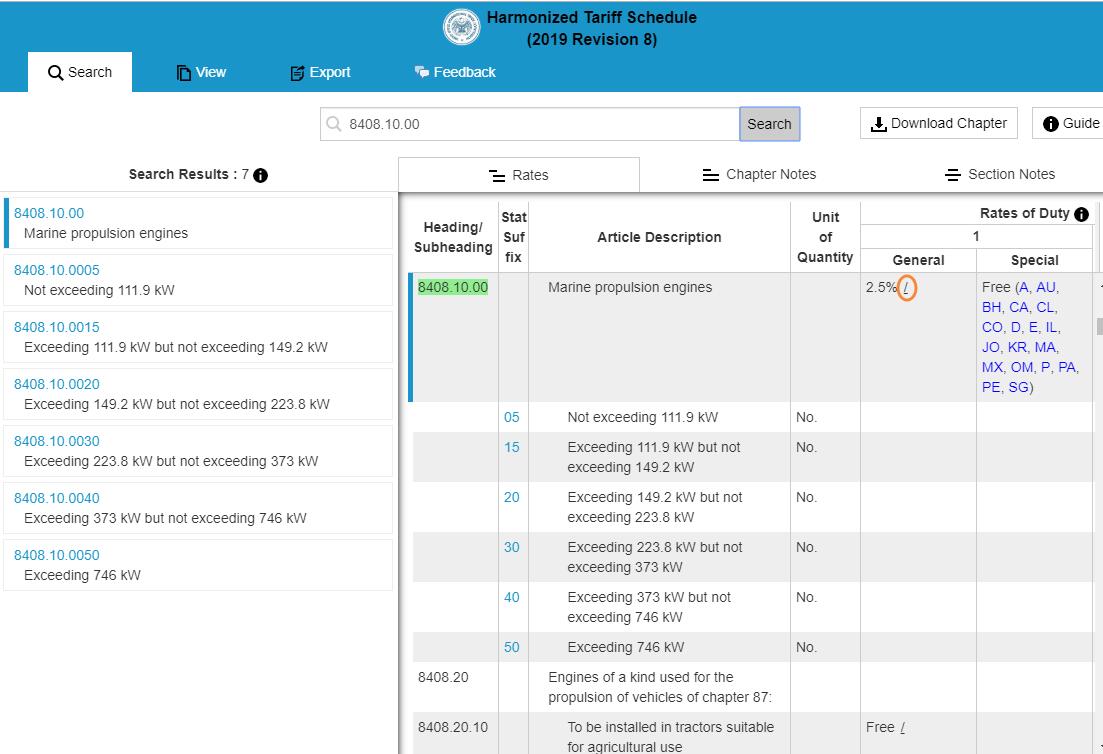This screenshot has height=754, width=1103.
Task: Click special program code AU link
Action: pyautogui.click(x=1045, y=287)
